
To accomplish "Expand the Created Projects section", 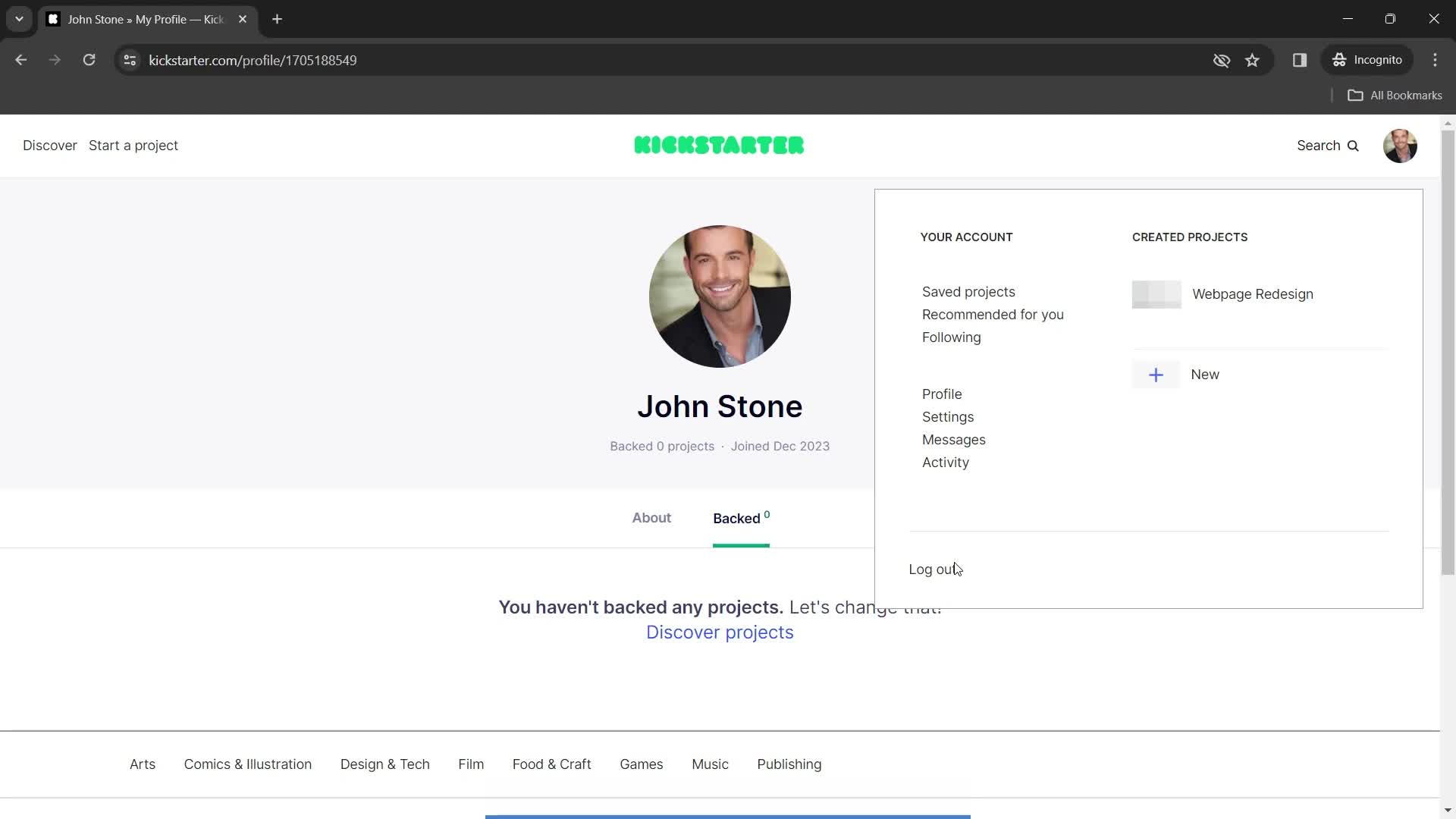I will (x=1190, y=237).
